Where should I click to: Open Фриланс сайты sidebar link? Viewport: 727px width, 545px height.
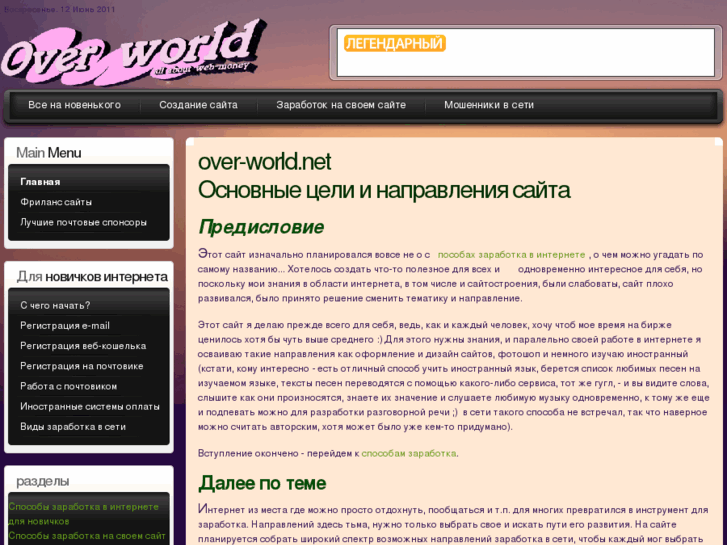click(56, 202)
